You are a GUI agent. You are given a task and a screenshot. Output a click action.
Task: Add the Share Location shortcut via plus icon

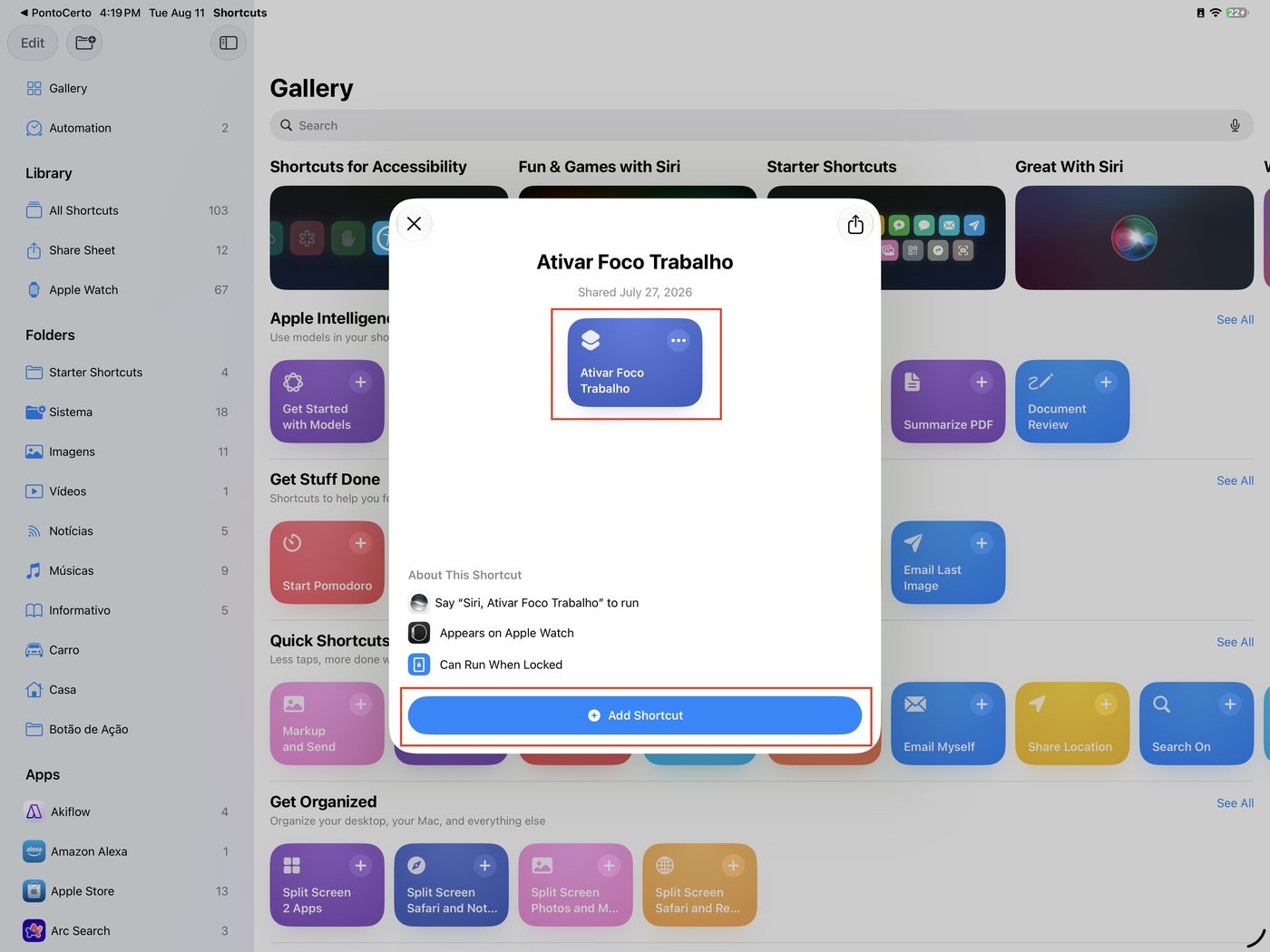pos(1105,704)
